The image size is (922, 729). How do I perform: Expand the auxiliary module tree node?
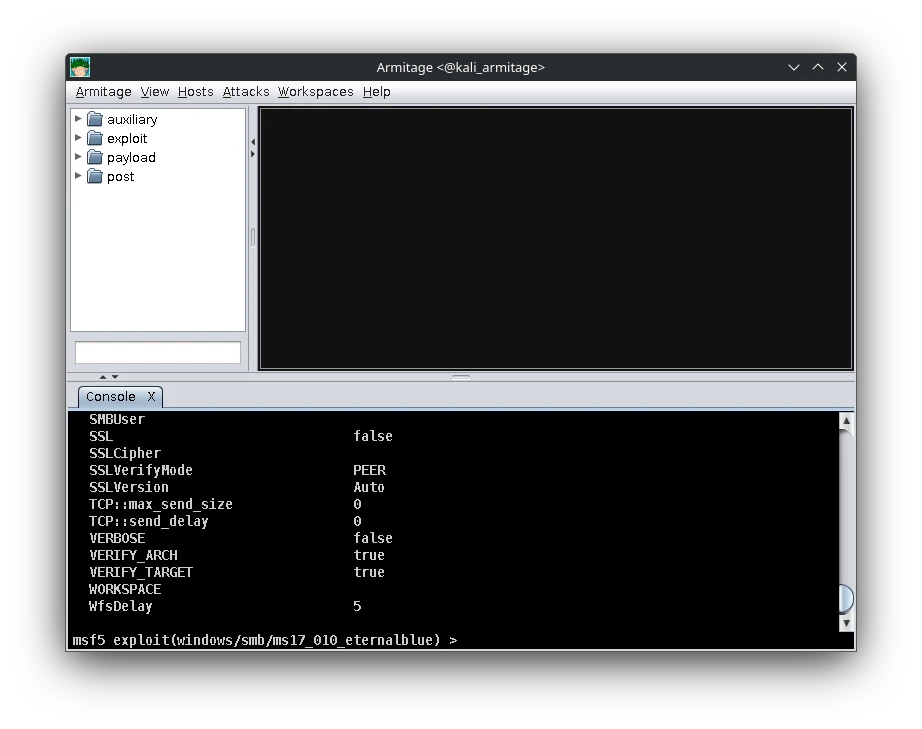pos(78,119)
